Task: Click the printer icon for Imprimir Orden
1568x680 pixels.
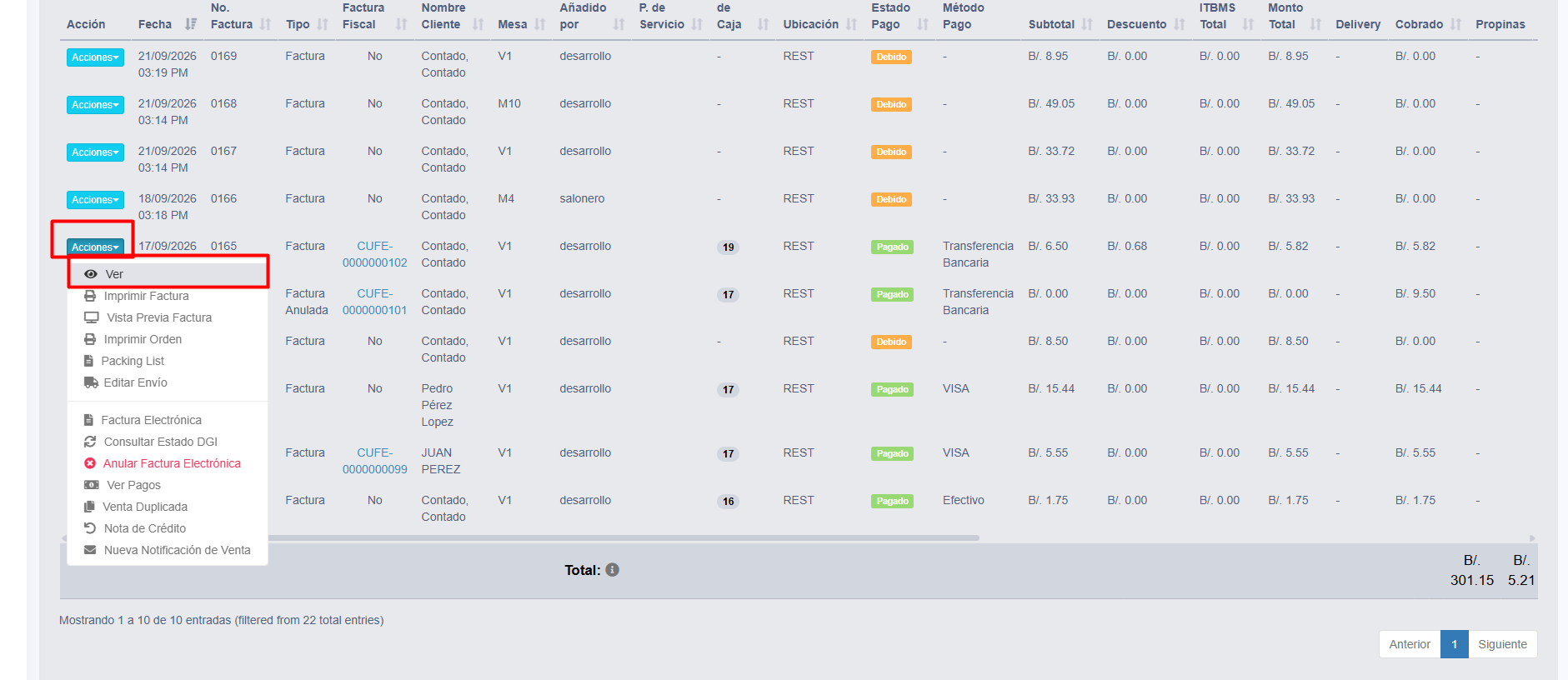Action: (x=90, y=339)
